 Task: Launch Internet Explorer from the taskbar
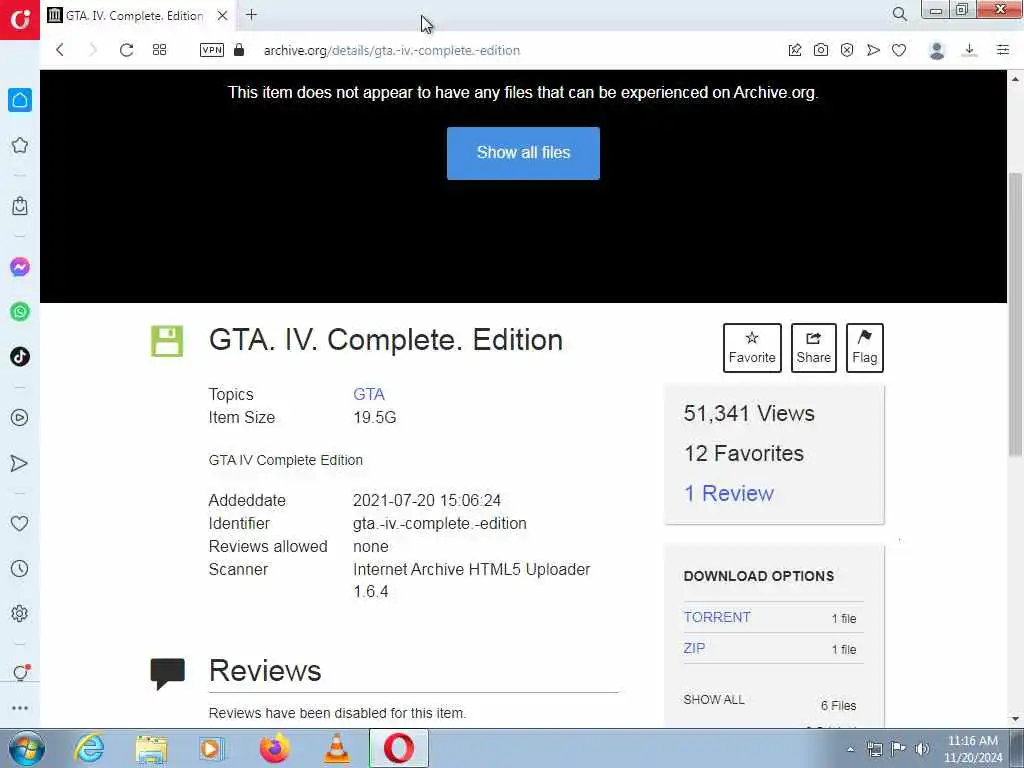pos(89,748)
